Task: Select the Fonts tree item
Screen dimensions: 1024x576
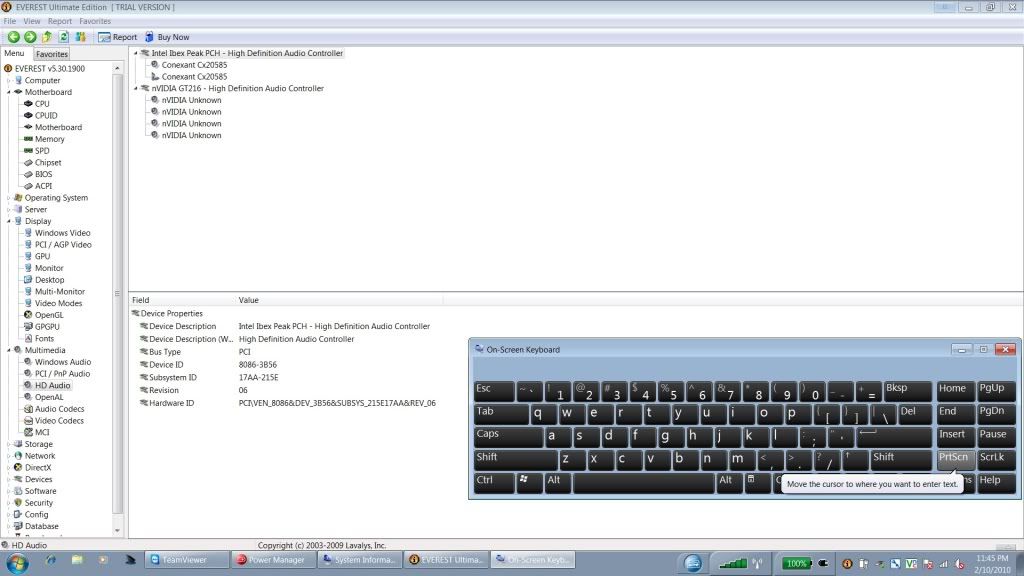Action: [44, 339]
